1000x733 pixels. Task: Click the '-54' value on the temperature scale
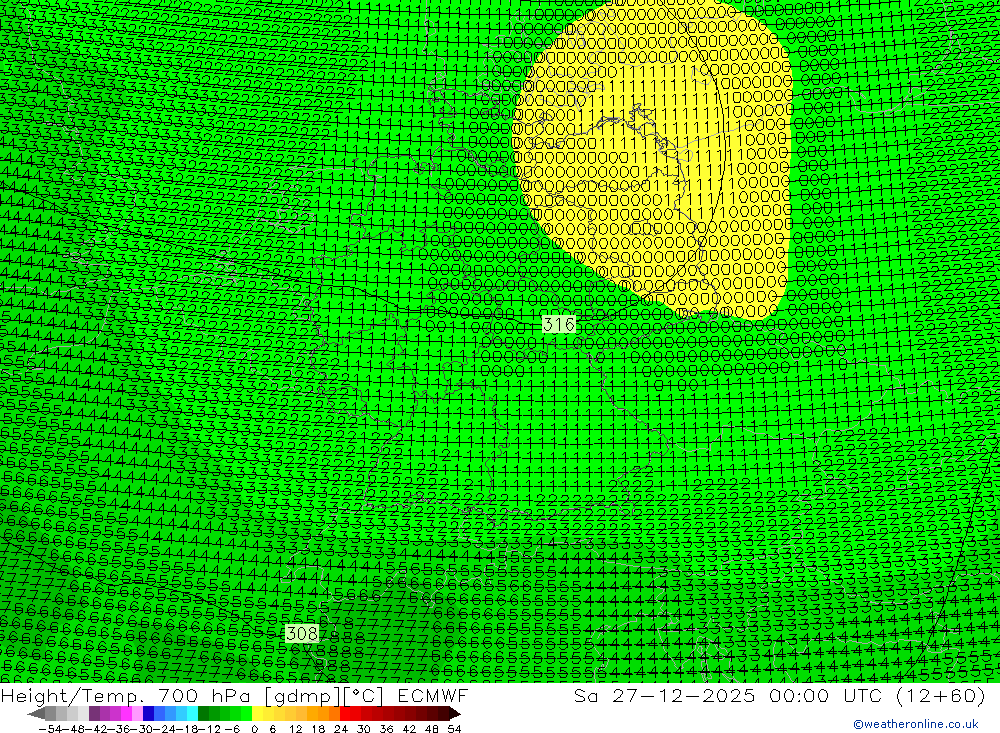coord(51,729)
